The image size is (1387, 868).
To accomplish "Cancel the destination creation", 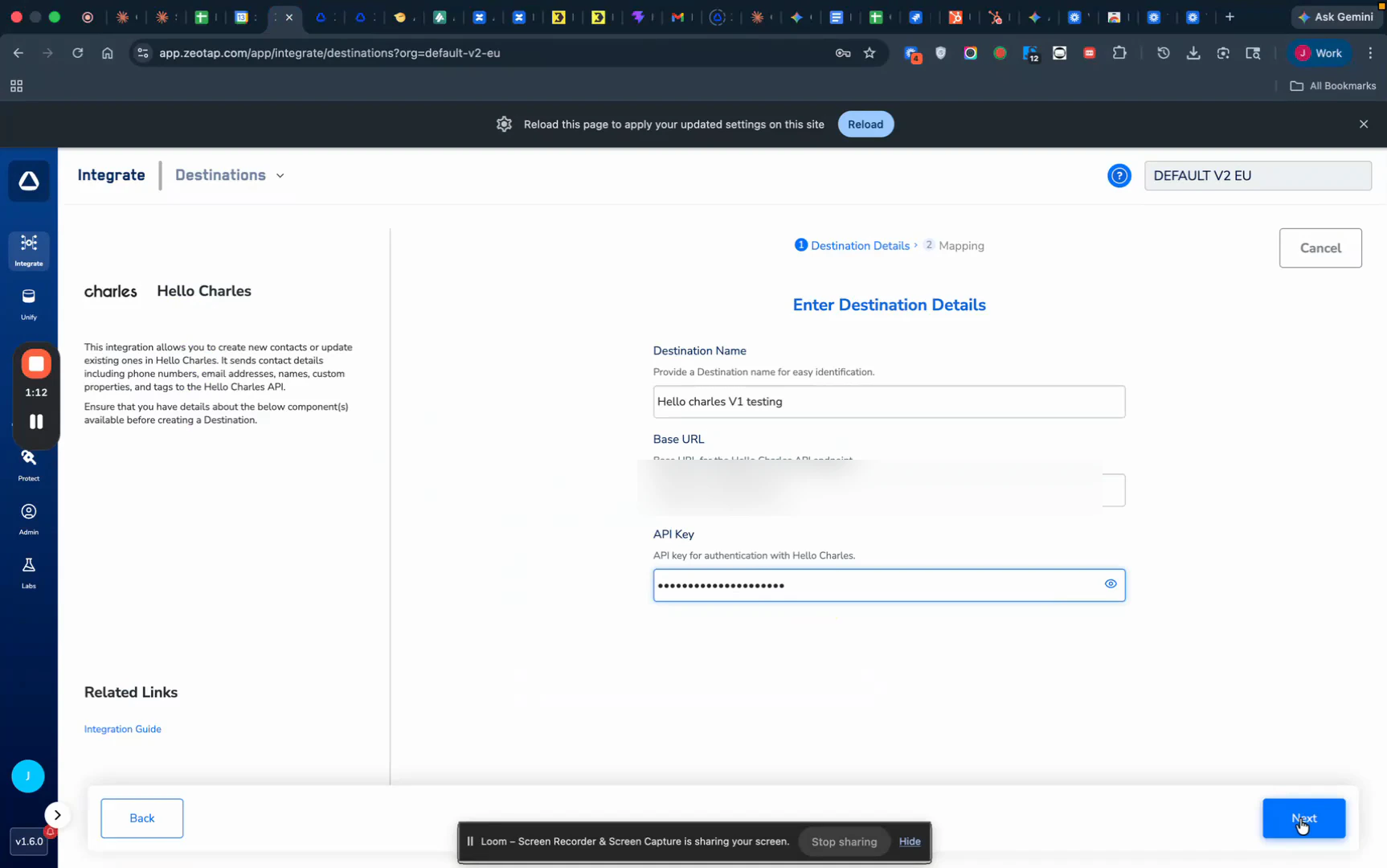I will click(1320, 248).
